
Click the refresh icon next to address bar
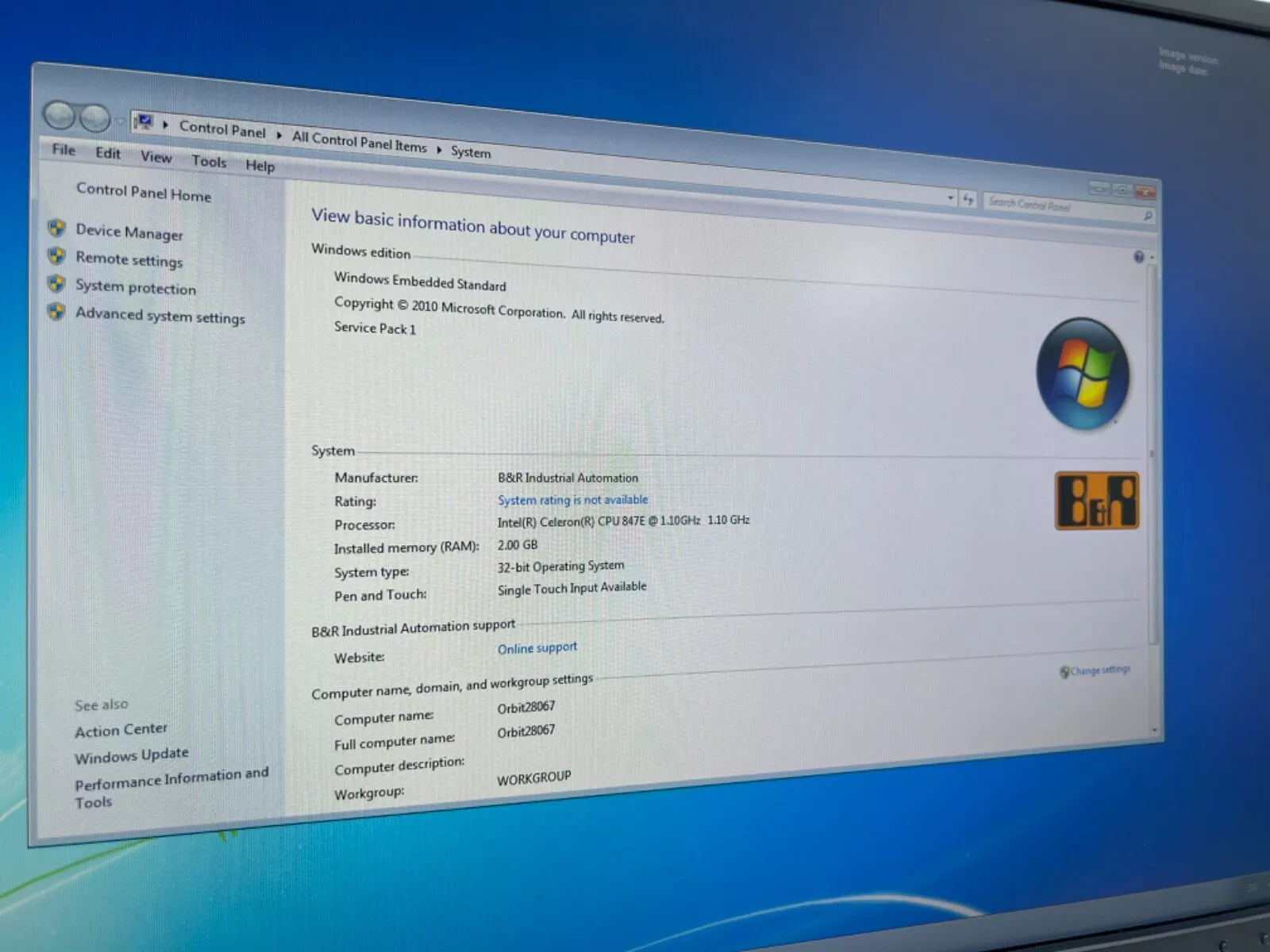point(968,199)
